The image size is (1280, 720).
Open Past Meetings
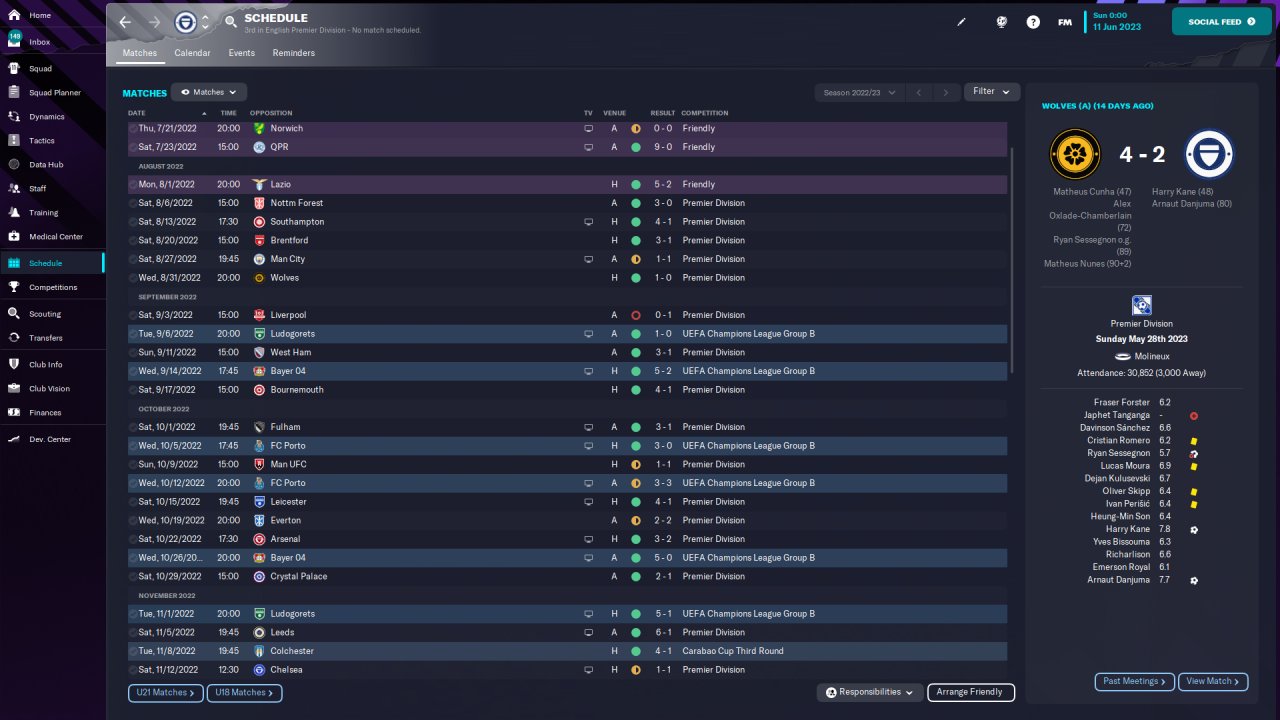coord(1135,681)
